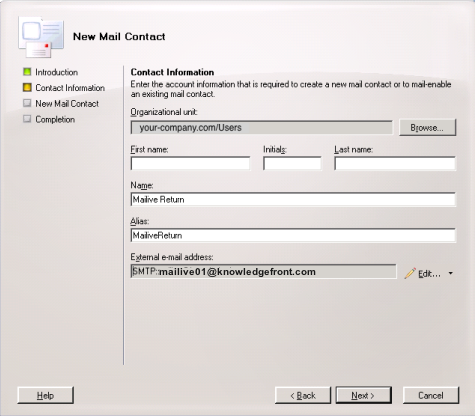Image resolution: width=475 pixels, height=416 pixels.
Task: Click the yellow Contact Information step indicator
Action: (27, 88)
